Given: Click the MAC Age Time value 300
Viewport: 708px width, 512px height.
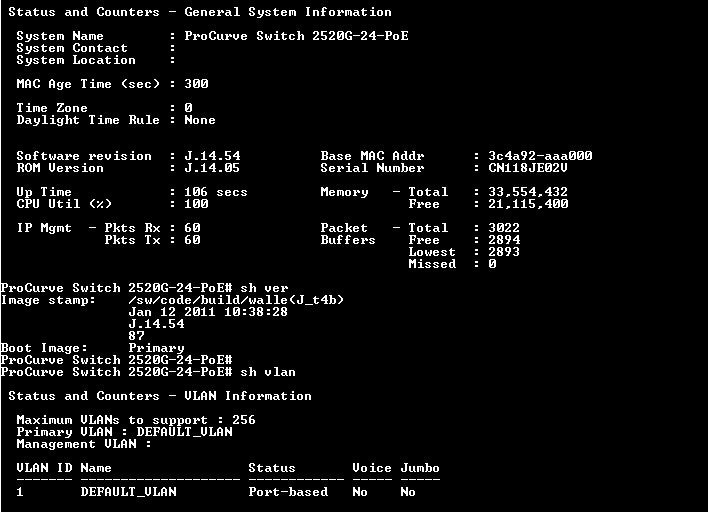Looking at the screenshot, I should tap(196, 84).
